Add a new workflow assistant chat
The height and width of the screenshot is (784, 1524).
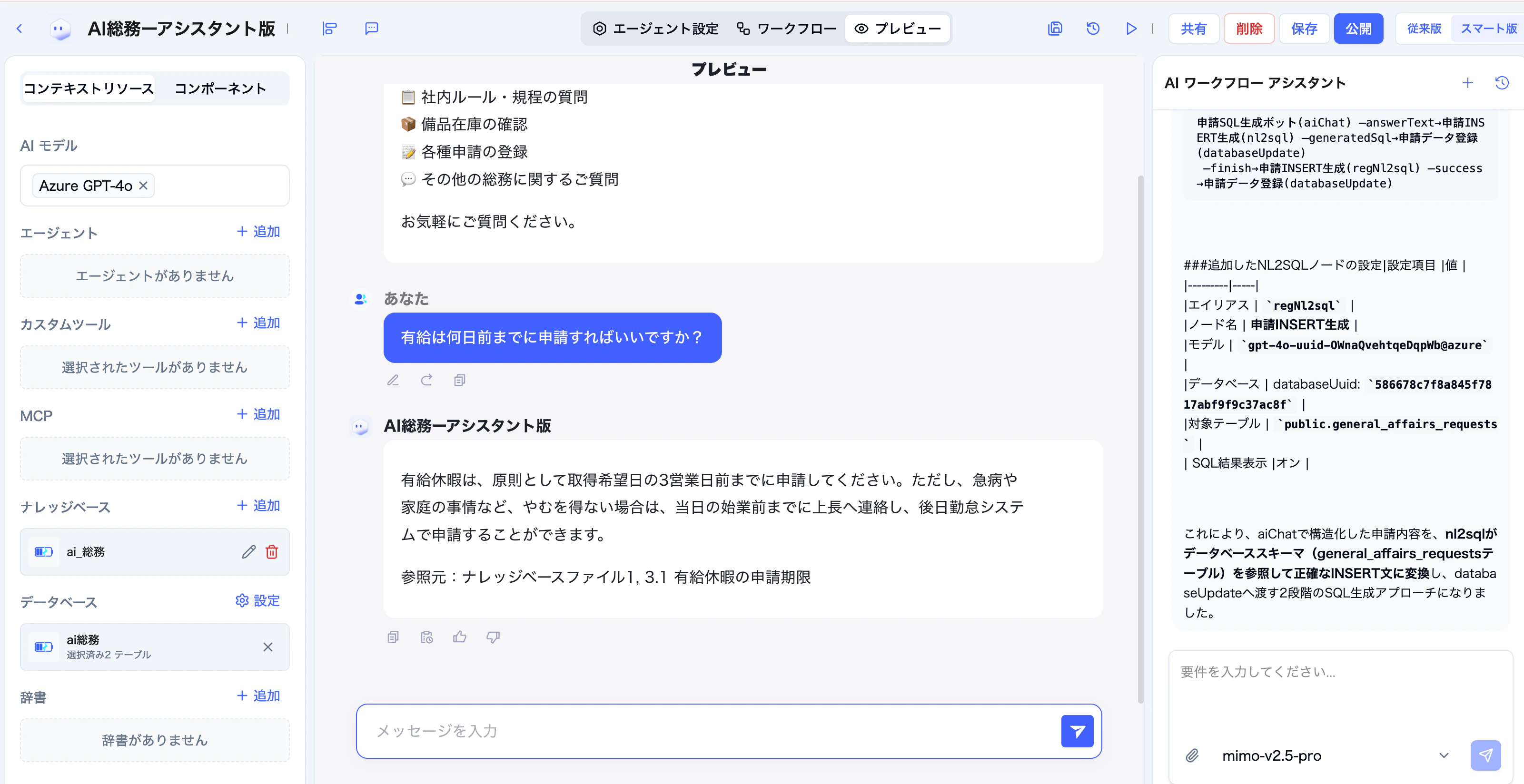point(1467,83)
